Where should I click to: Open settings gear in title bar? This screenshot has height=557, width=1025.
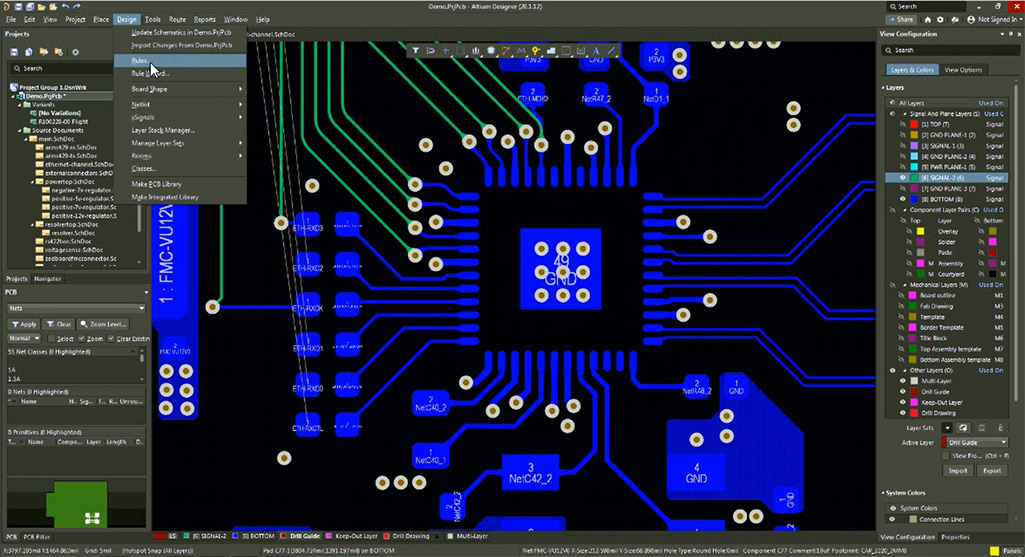click(x=940, y=20)
